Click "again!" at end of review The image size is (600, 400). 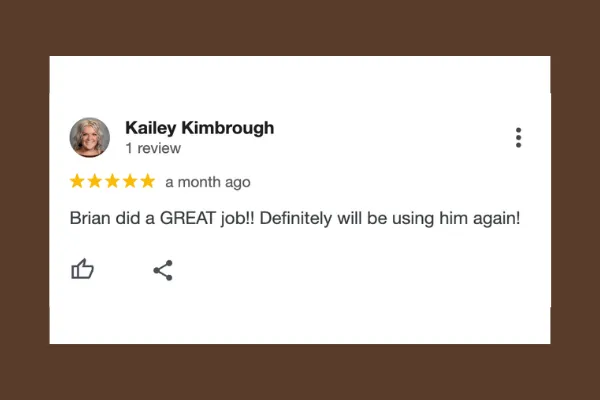click(x=496, y=219)
